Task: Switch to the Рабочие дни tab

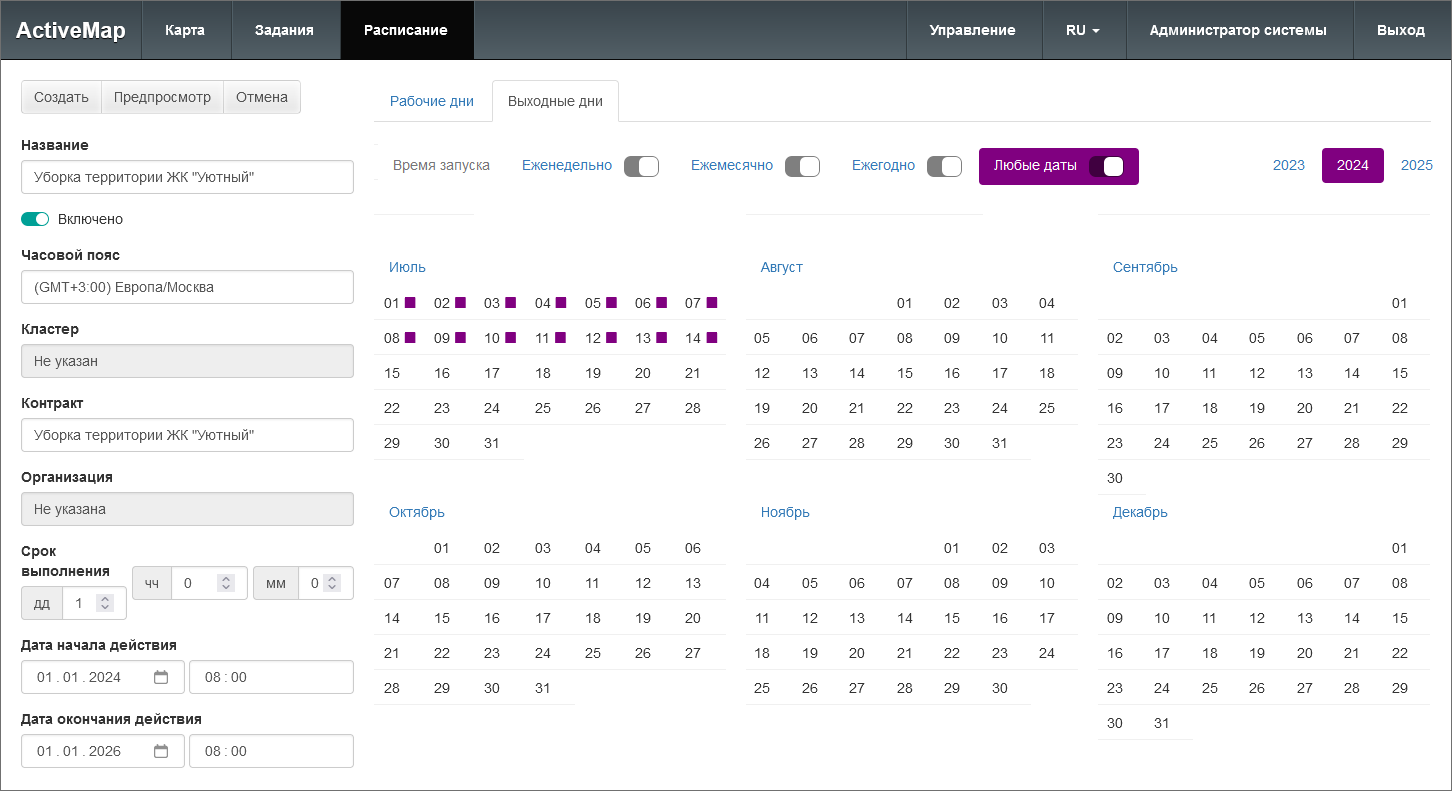Action: [432, 101]
